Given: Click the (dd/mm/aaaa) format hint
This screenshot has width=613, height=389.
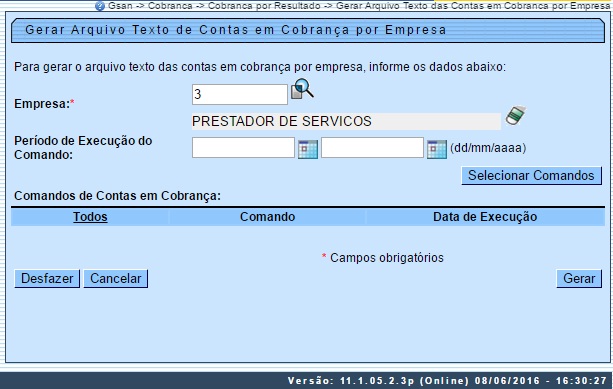Looking at the screenshot, I should pyautogui.click(x=488, y=148).
